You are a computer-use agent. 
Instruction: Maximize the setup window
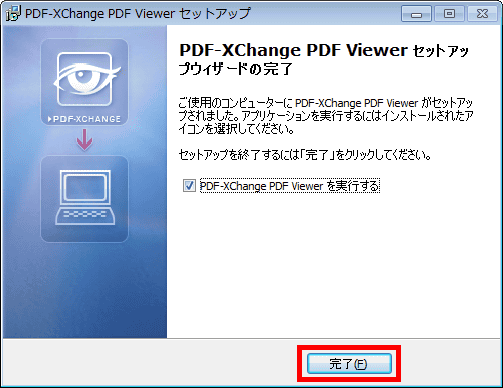(x=449, y=14)
